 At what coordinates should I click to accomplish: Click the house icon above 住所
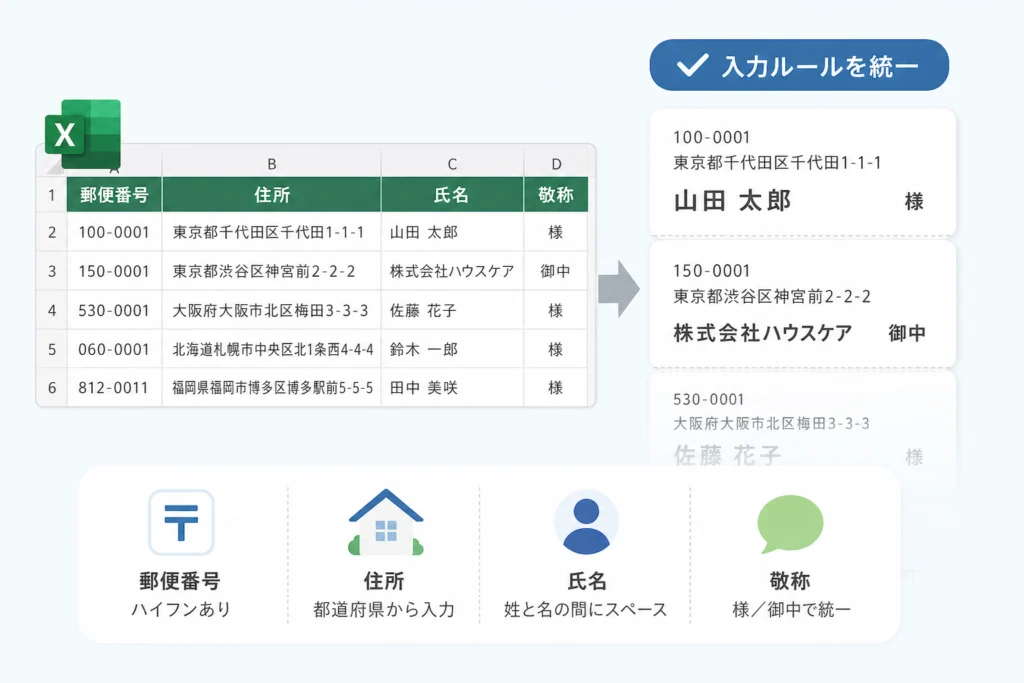(x=386, y=522)
